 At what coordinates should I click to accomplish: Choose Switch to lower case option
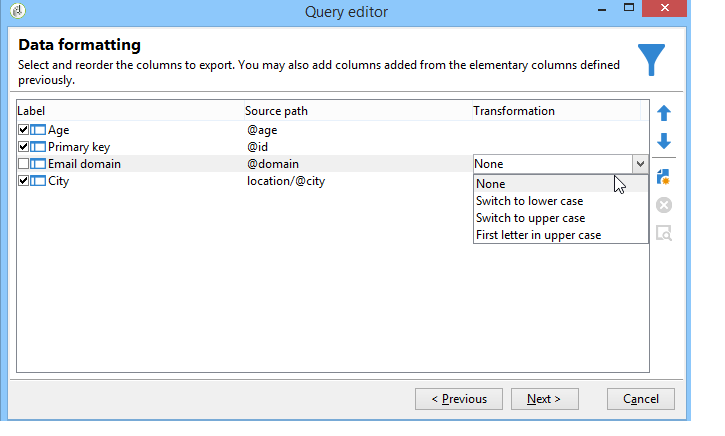coord(530,201)
